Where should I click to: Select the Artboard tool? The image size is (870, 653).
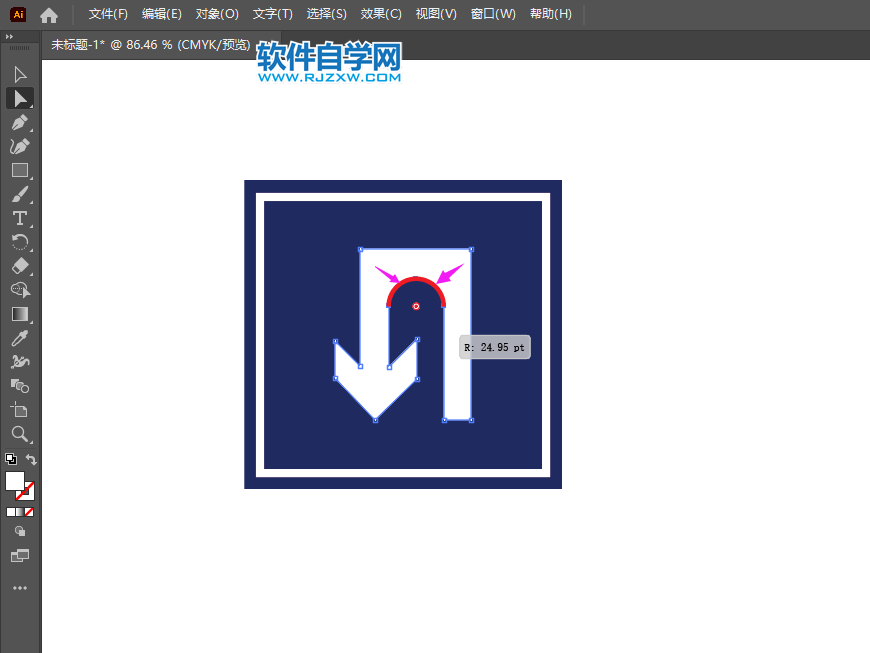click(x=20, y=409)
